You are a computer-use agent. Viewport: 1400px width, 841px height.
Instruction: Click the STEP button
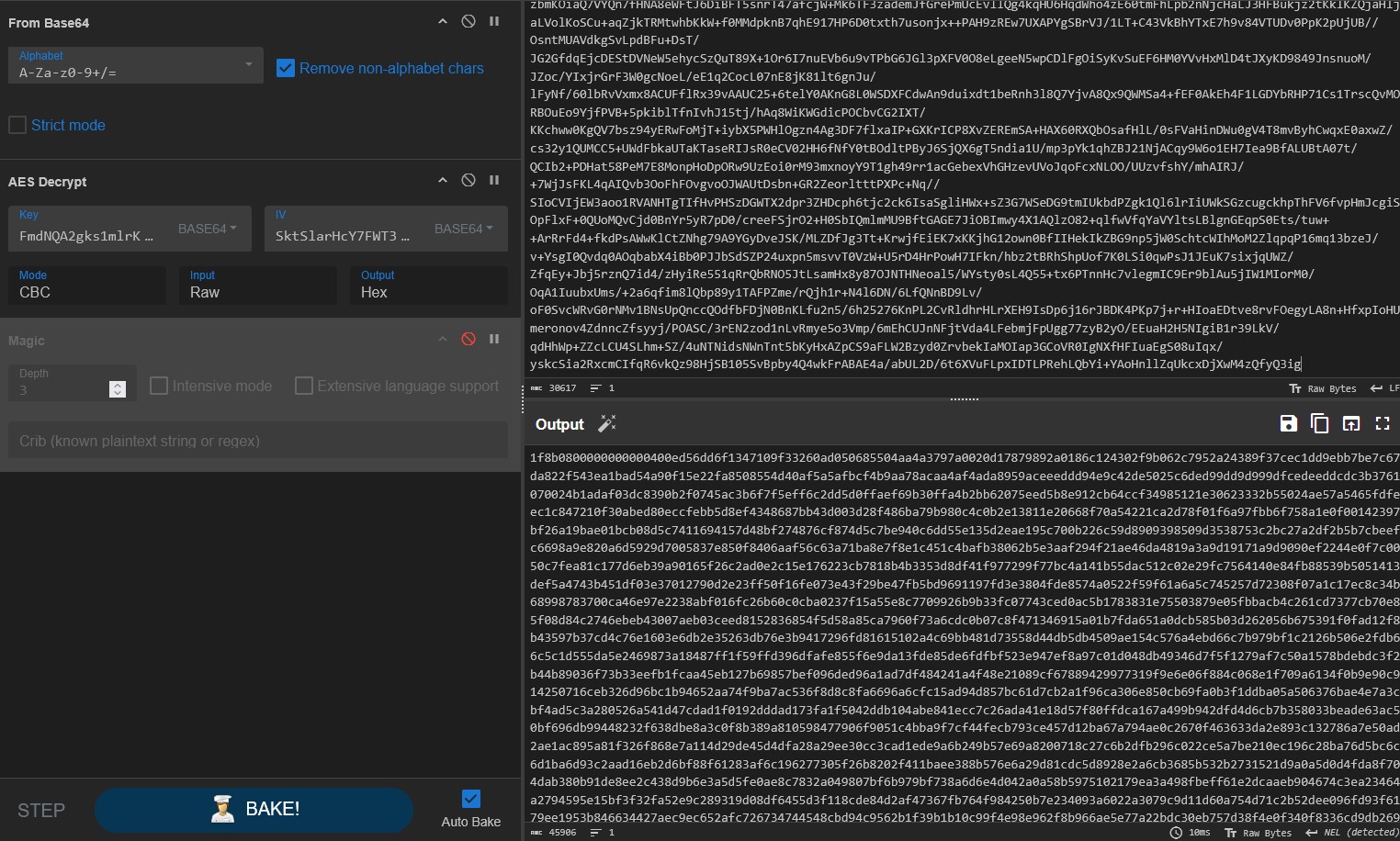pyautogui.click(x=40, y=809)
